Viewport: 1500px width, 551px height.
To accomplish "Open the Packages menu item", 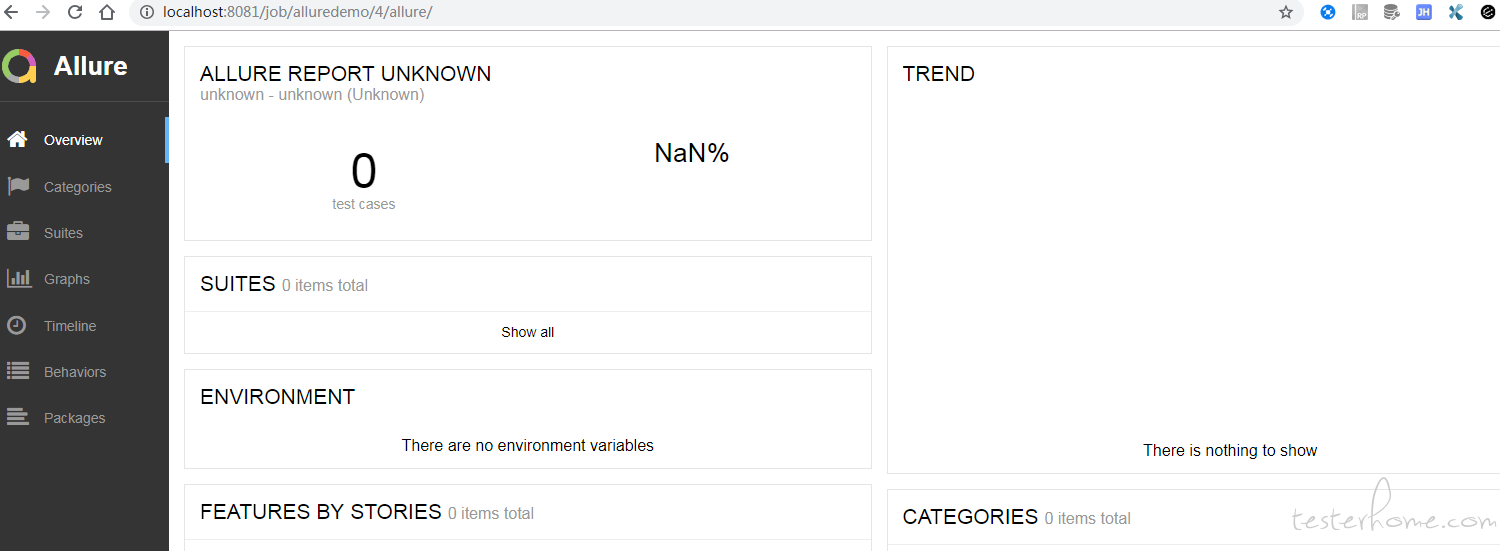I will 84,418.
